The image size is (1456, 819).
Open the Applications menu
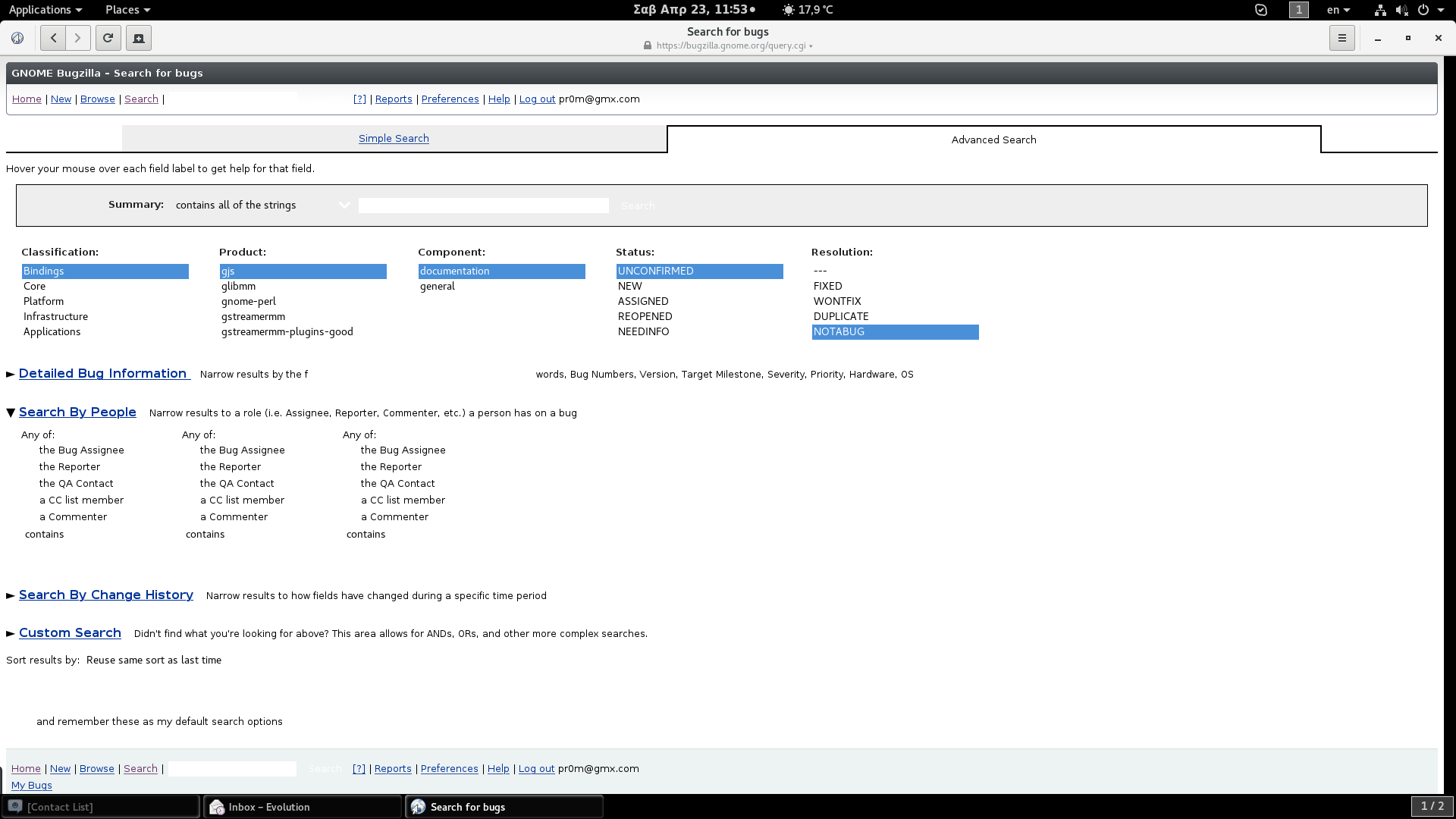coord(45,10)
